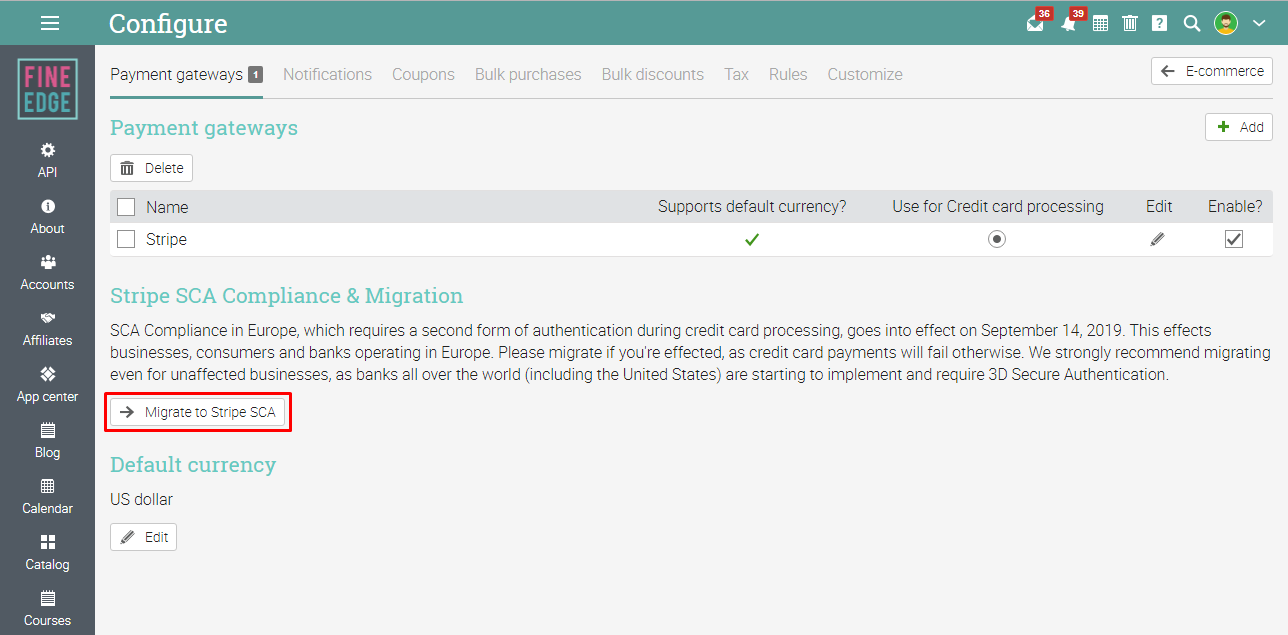The width and height of the screenshot is (1288, 635).
Task: Open notifications bell with 39 badge
Action: click(1070, 22)
